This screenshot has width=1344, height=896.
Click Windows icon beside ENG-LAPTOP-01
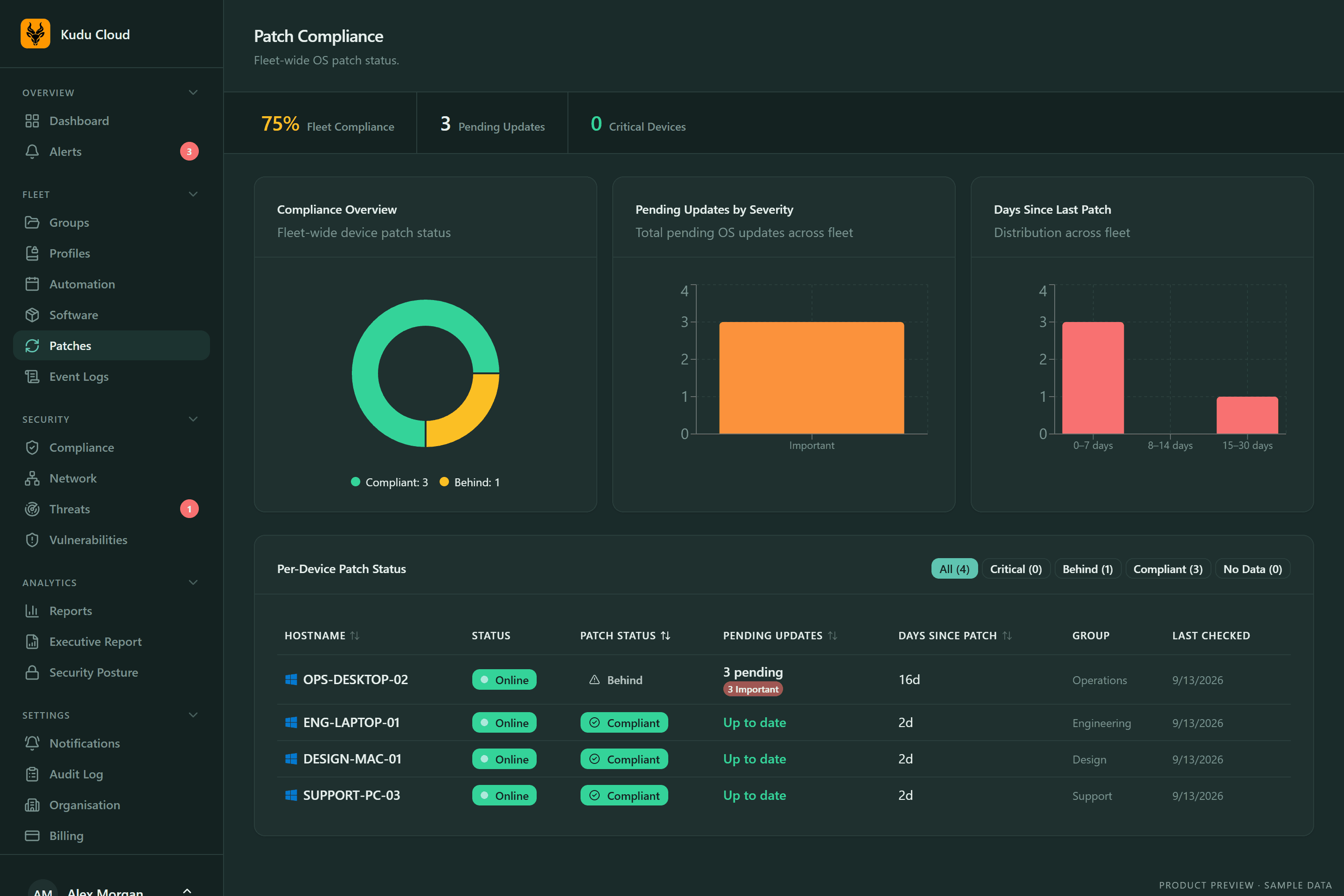[x=291, y=722]
